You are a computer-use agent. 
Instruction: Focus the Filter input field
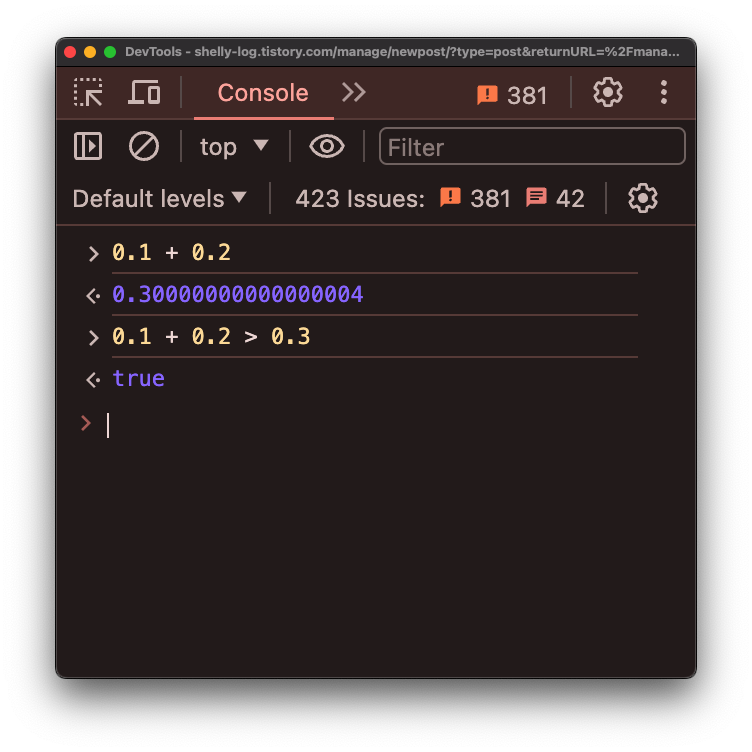(532, 146)
